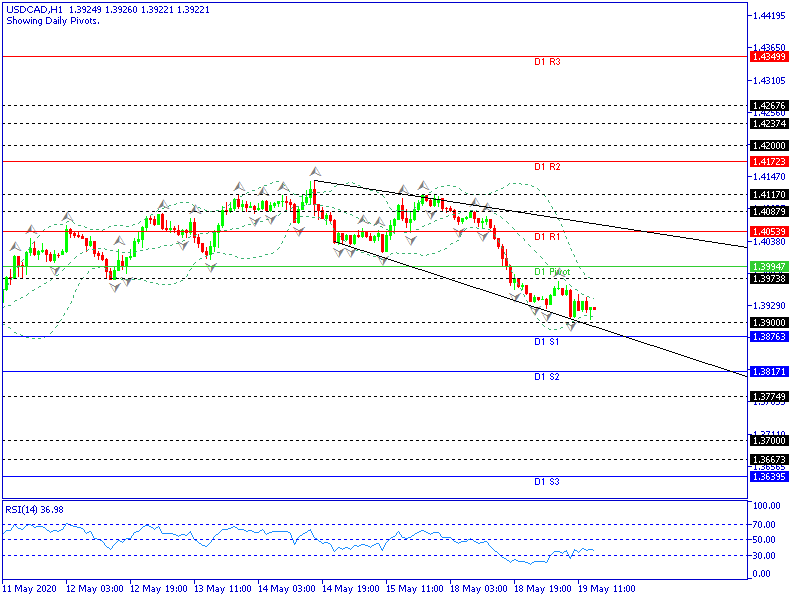Screen dimensions: 800x600
Task: Select the D1 R2 resistance label
Action: (546, 167)
